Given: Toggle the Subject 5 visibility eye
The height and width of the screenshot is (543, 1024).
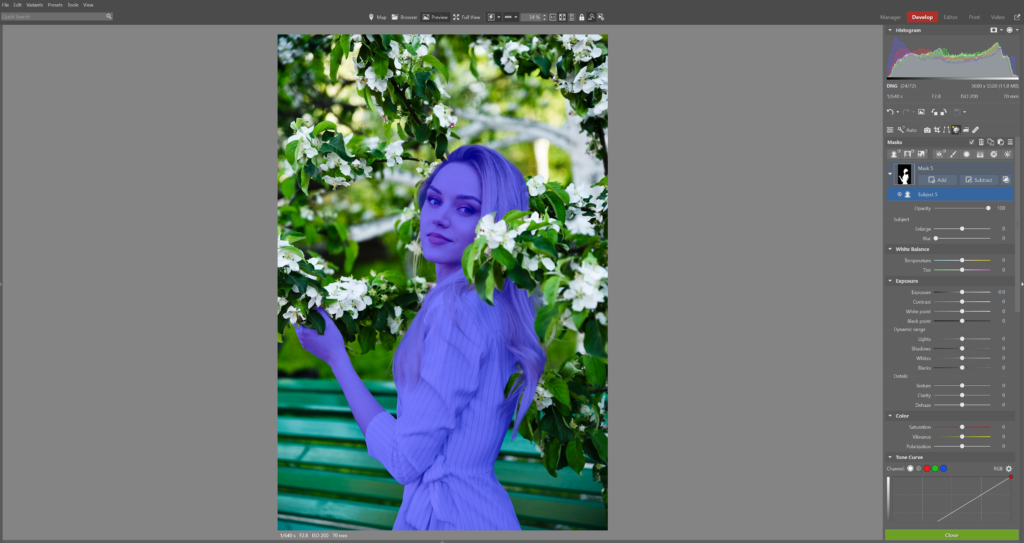Looking at the screenshot, I should (x=899, y=194).
